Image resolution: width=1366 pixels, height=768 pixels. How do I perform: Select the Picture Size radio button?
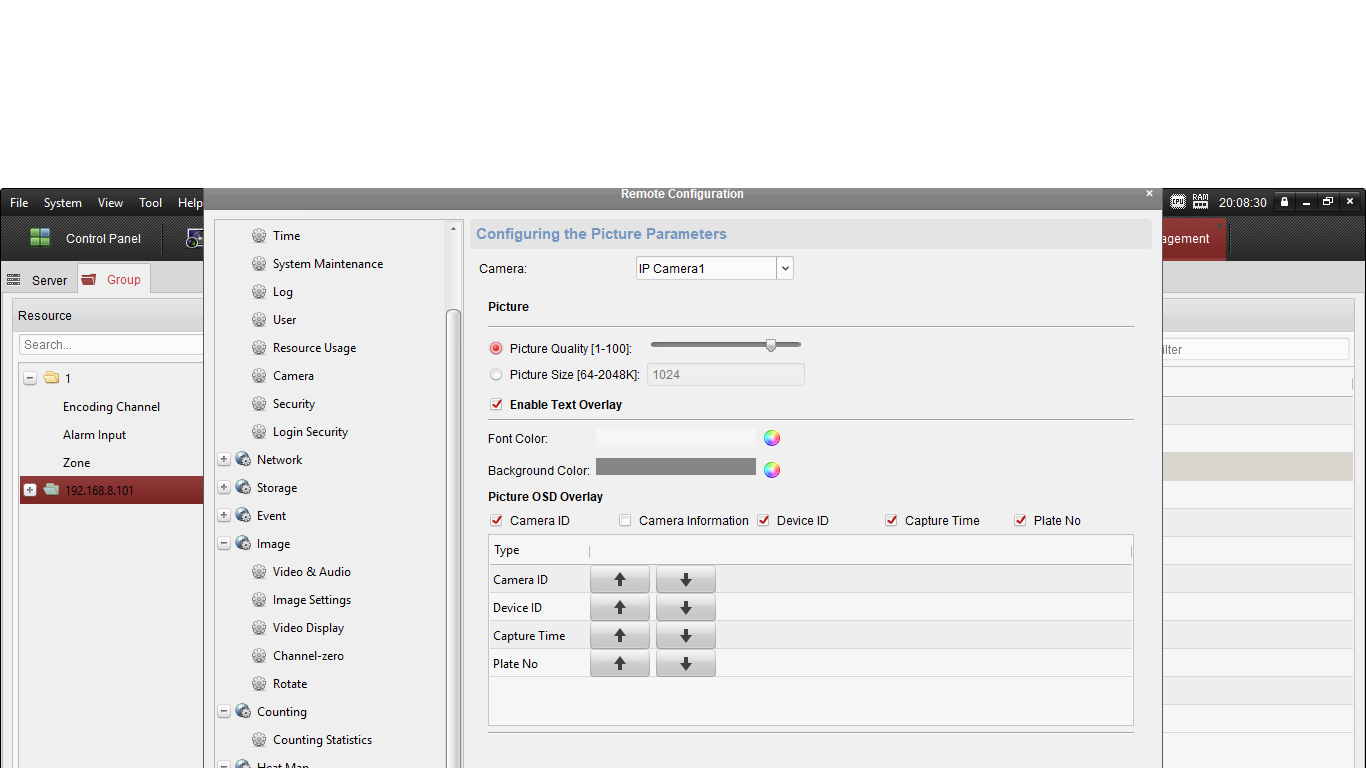(496, 375)
